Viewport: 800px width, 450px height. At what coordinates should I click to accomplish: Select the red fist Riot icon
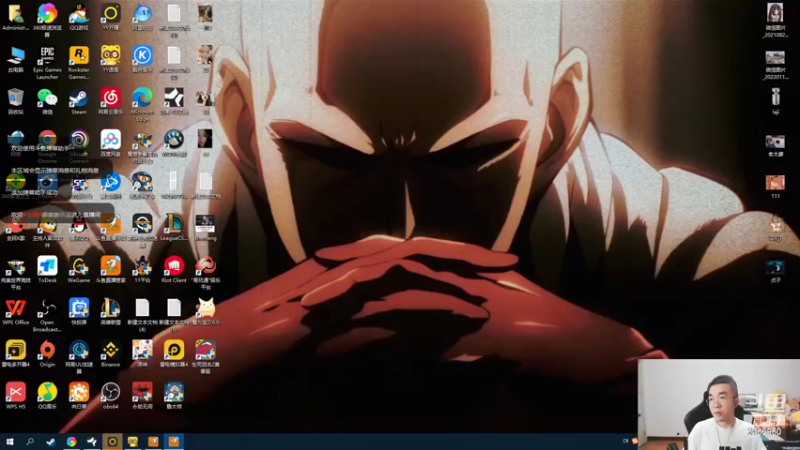pos(174,266)
